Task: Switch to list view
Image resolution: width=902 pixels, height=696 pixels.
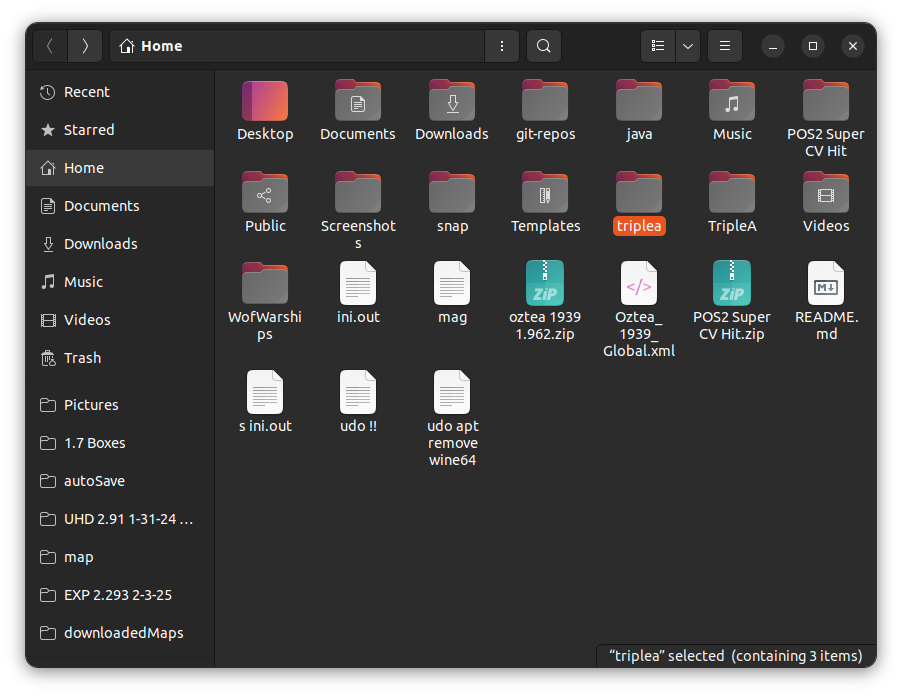Action: (x=658, y=46)
